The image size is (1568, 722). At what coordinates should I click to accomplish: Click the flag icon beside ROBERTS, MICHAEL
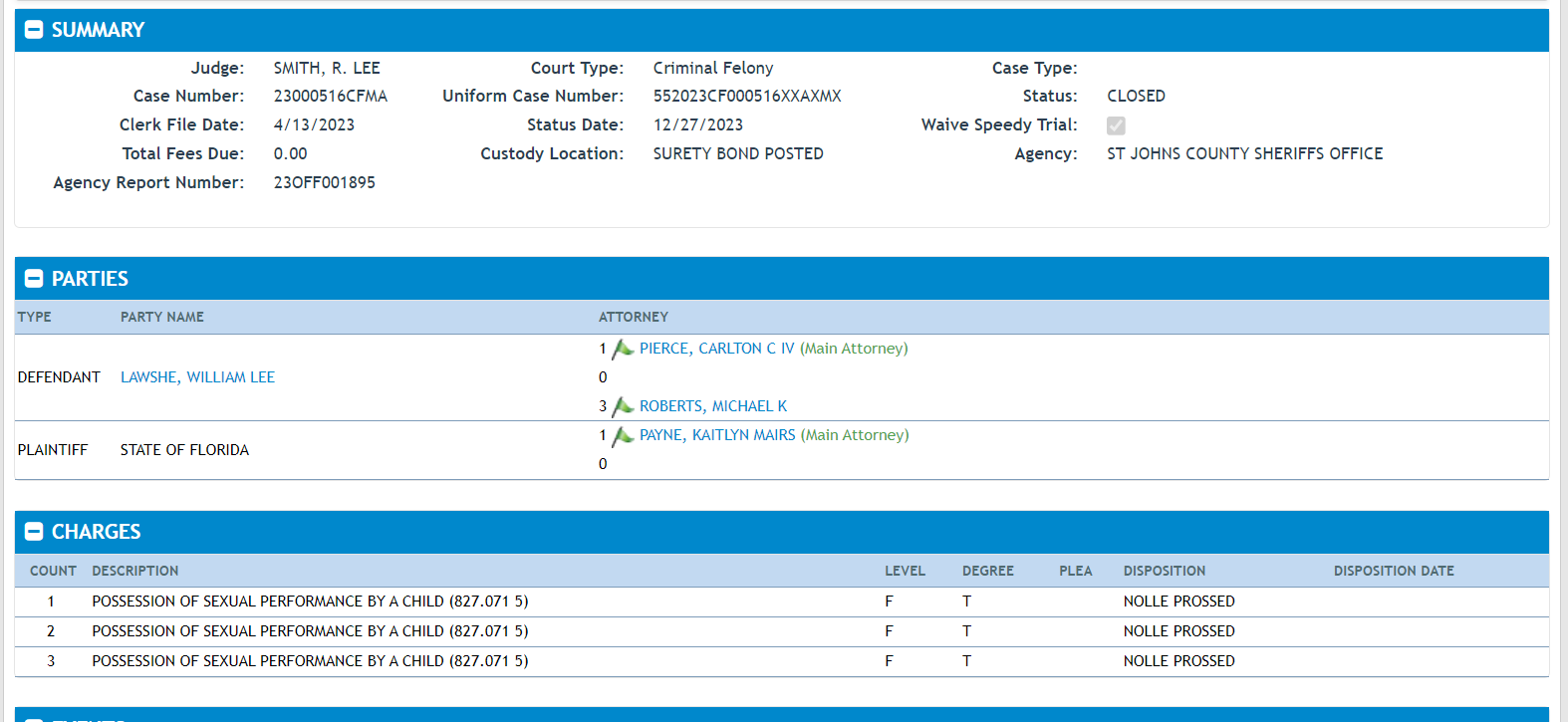[x=623, y=406]
